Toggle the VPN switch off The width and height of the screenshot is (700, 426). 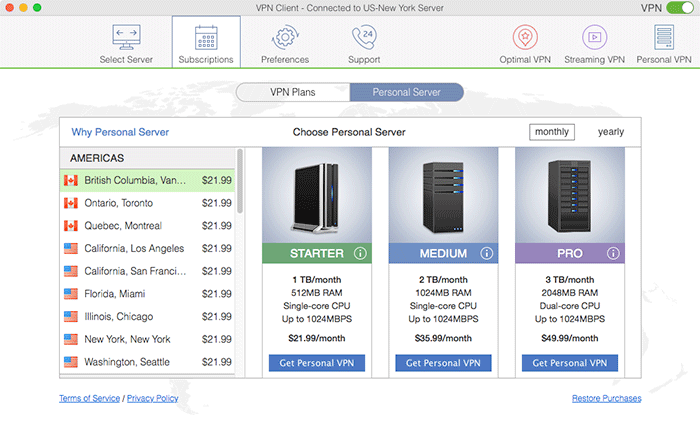coord(679,8)
